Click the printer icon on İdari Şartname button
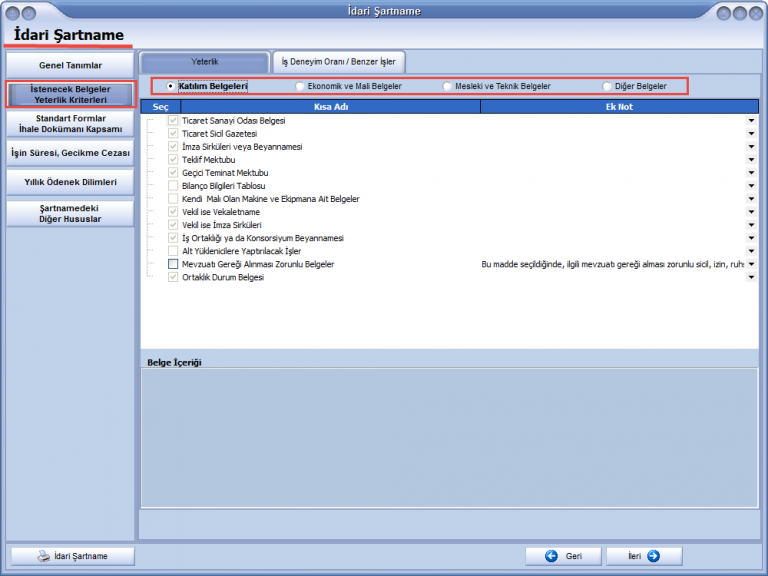768x576 pixels. (x=44, y=556)
